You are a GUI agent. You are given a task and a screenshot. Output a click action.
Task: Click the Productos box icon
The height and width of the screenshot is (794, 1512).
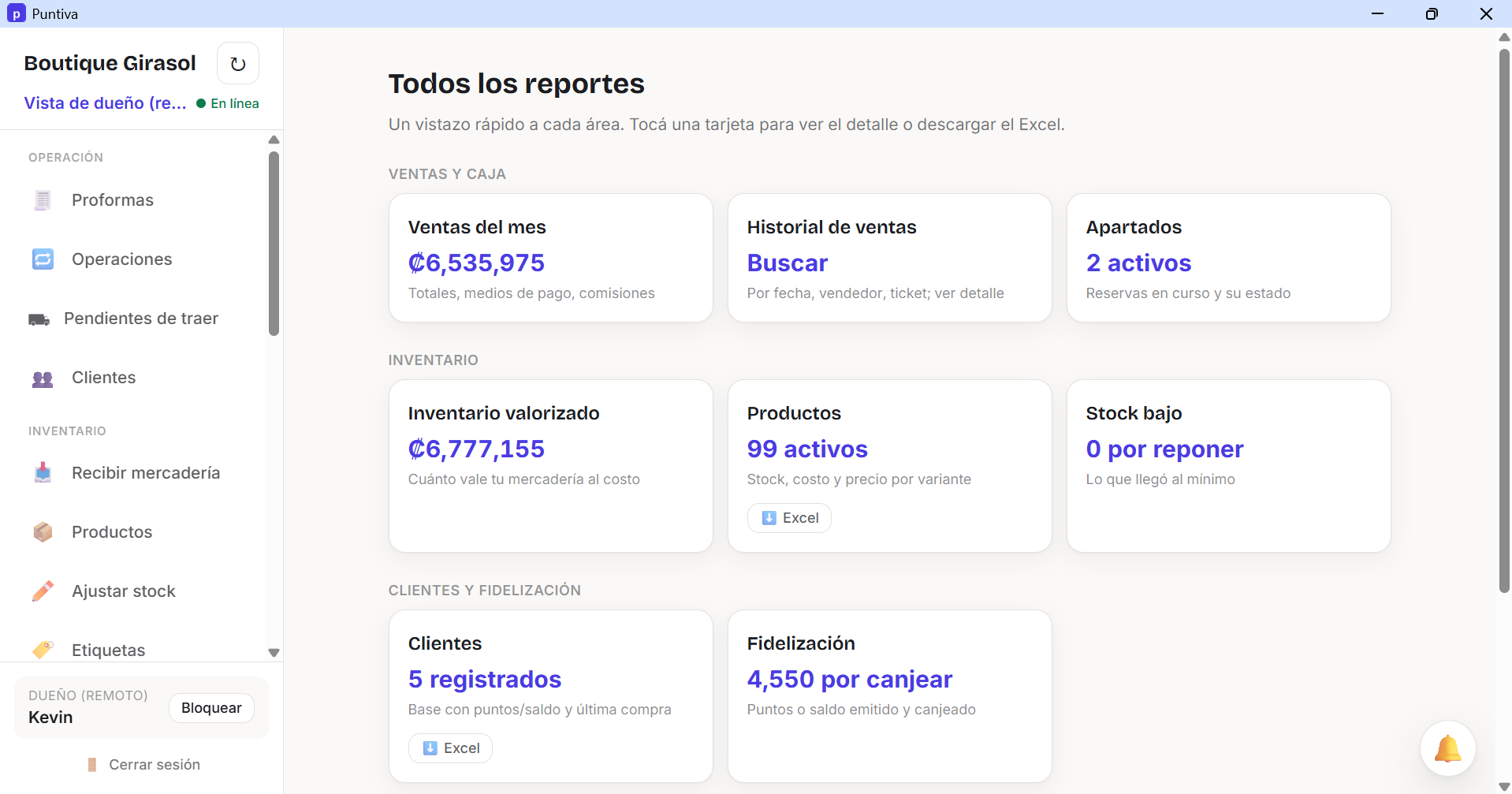click(43, 532)
